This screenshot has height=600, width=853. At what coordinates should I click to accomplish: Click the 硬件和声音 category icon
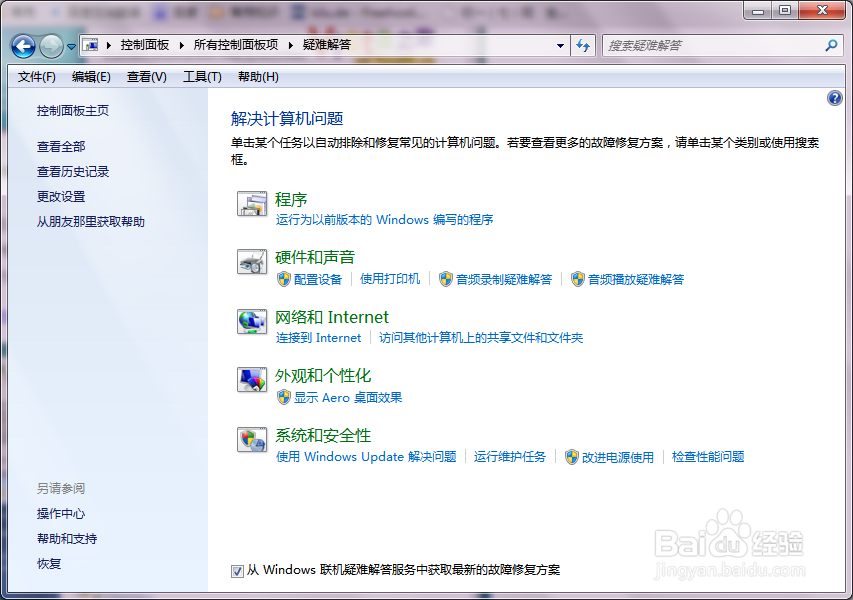252,262
